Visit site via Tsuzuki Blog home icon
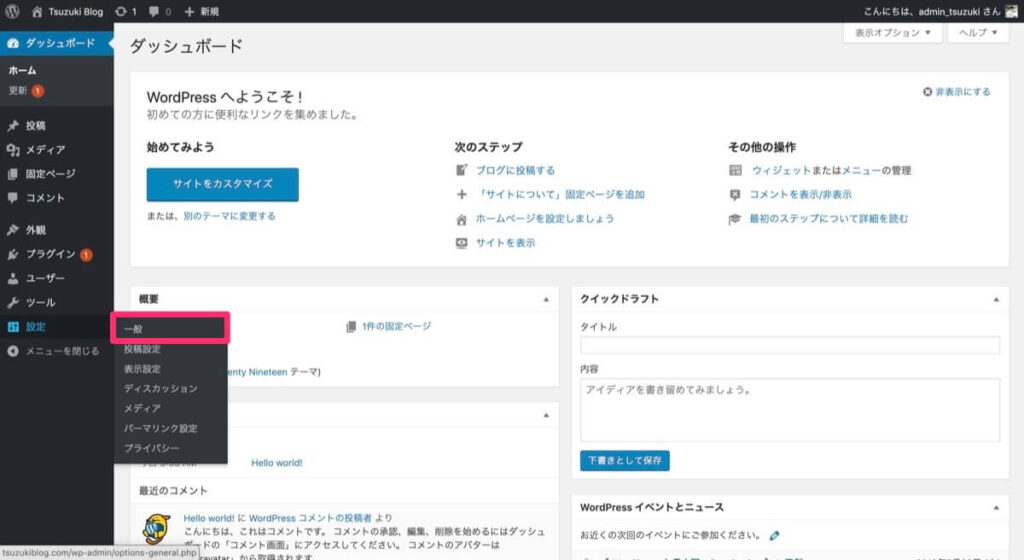Viewport: 1024px width, 560px height. click(x=37, y=11)
